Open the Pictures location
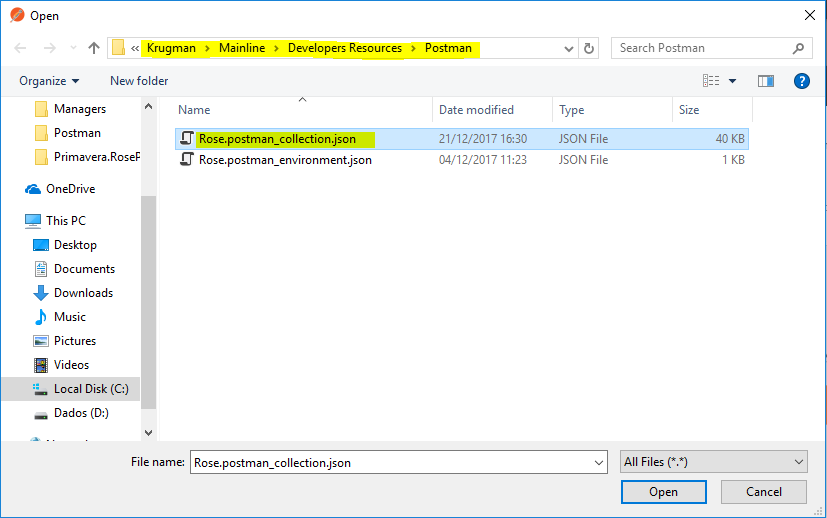Screen dimensions: 827x518 click(x=65, y=341)
